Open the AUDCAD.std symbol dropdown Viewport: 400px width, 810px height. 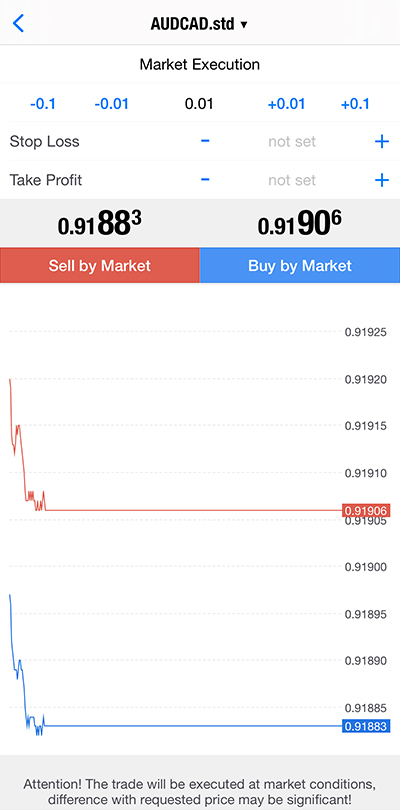[x=199, y=24]
